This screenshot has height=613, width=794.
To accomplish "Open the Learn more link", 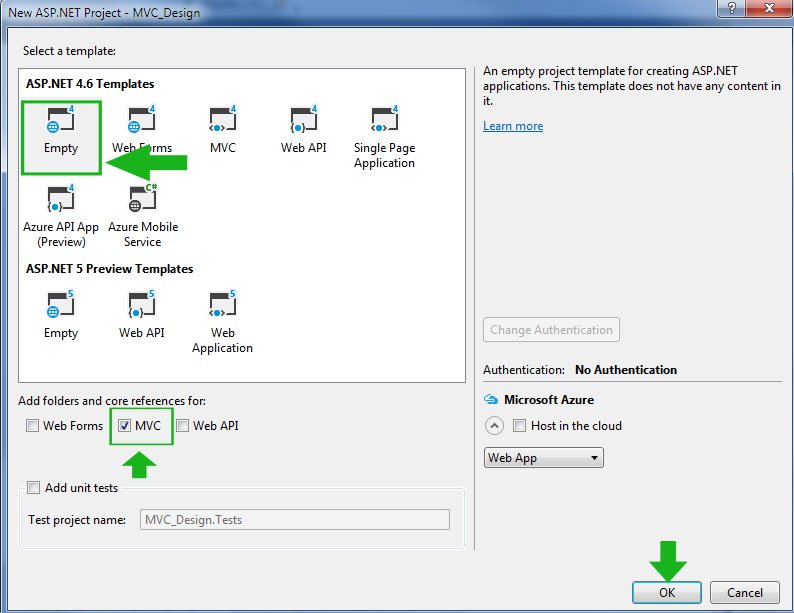I will (x=513, y=126).
